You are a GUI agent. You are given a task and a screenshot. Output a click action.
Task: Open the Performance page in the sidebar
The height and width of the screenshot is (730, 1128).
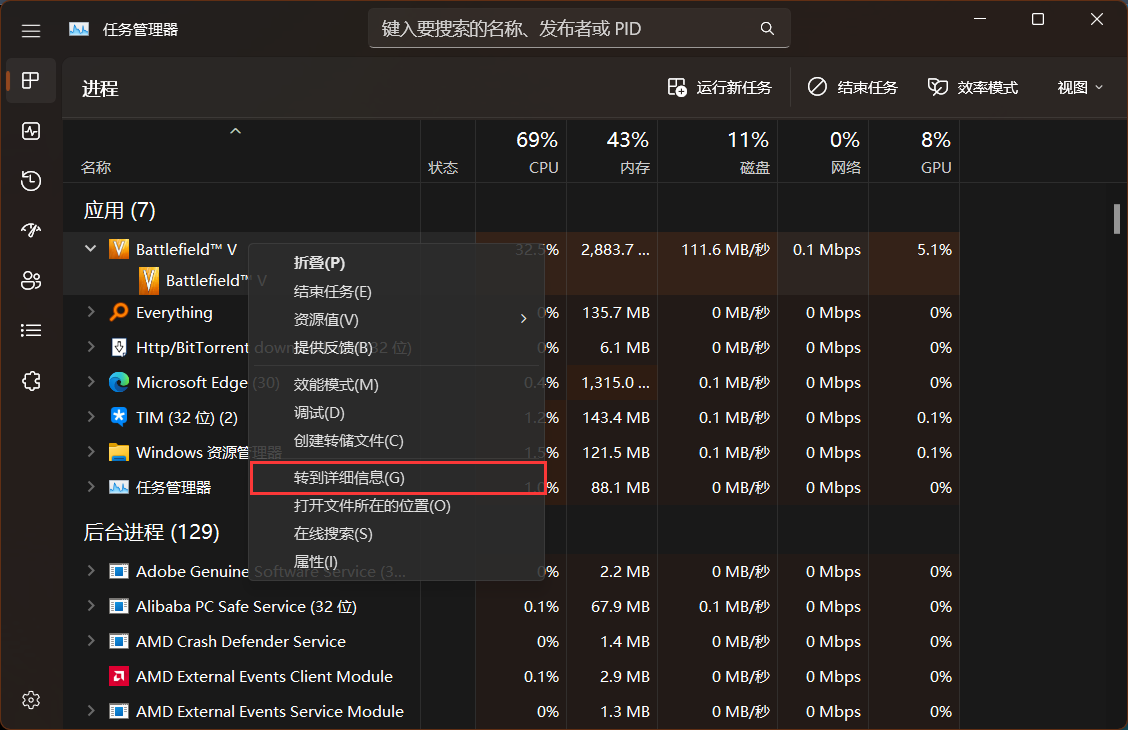pyautogui.click(x=31, y=131)
